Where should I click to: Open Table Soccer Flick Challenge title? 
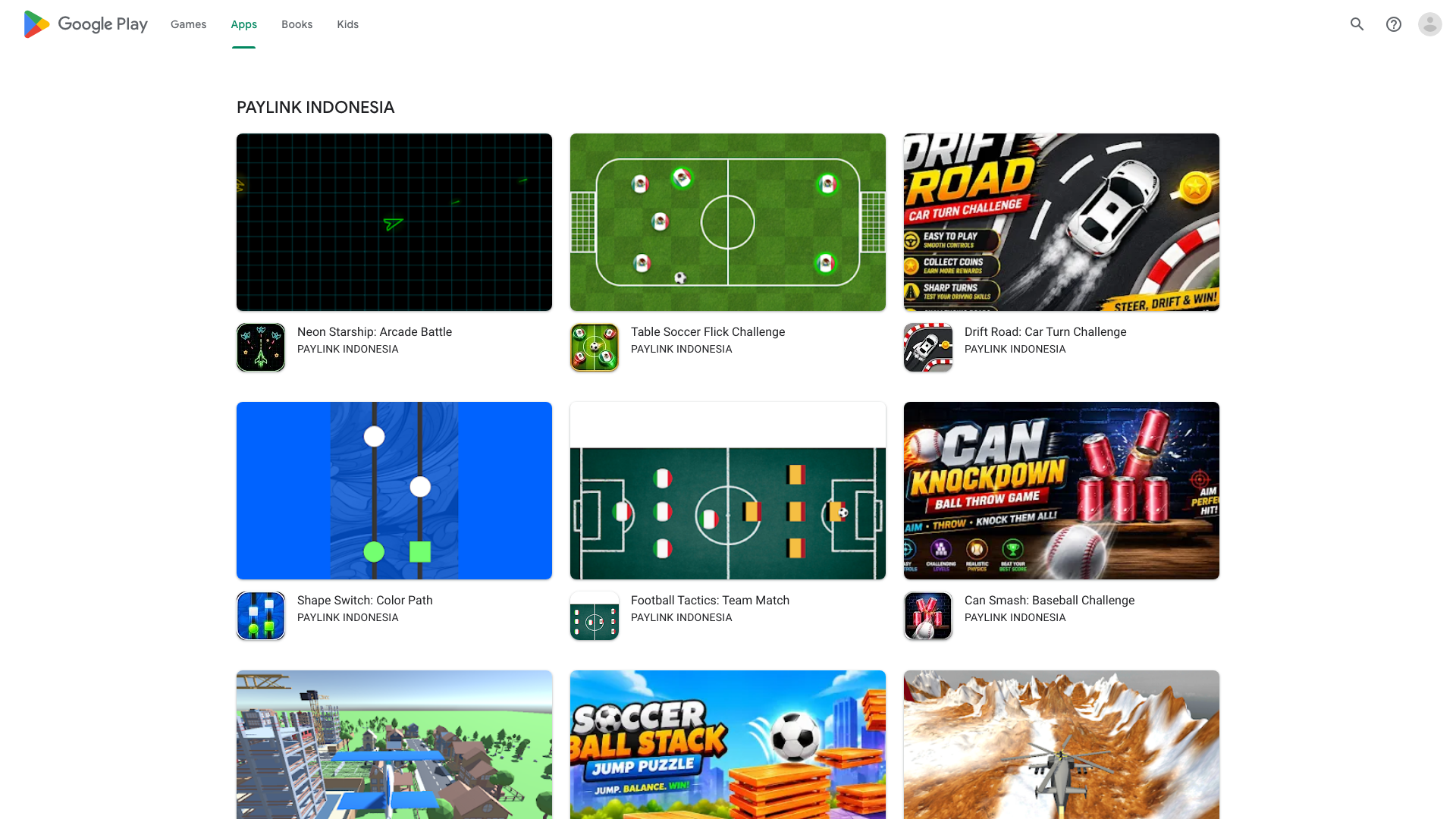[708, 332]
